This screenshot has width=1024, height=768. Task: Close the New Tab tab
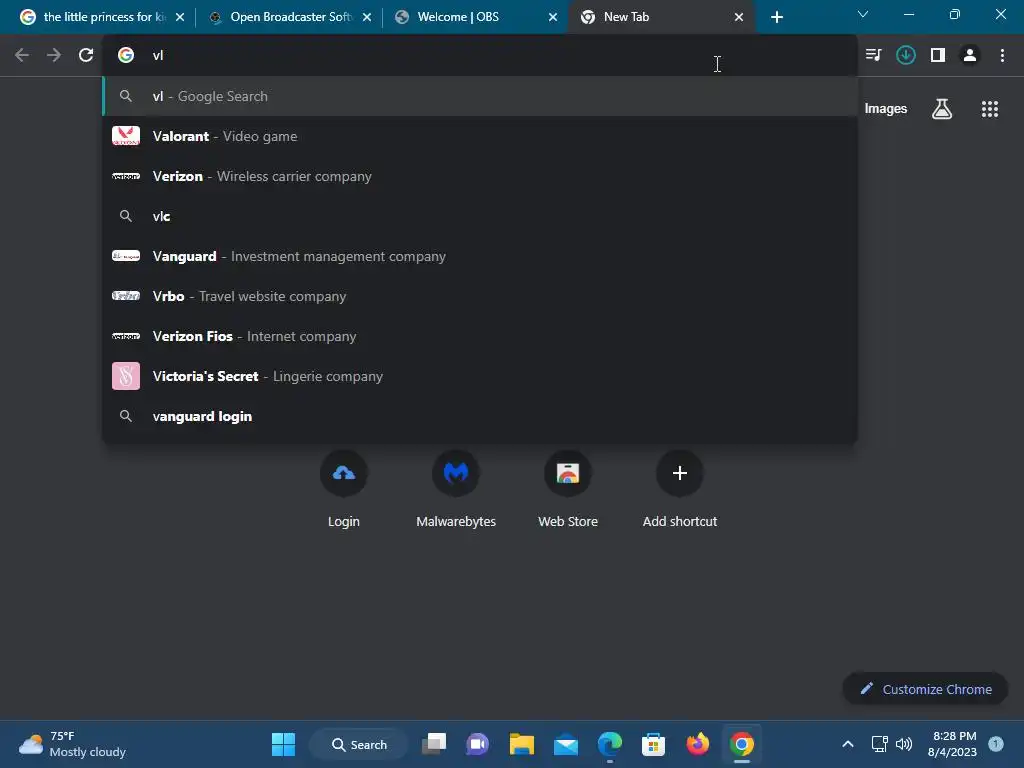pos(739,17)
